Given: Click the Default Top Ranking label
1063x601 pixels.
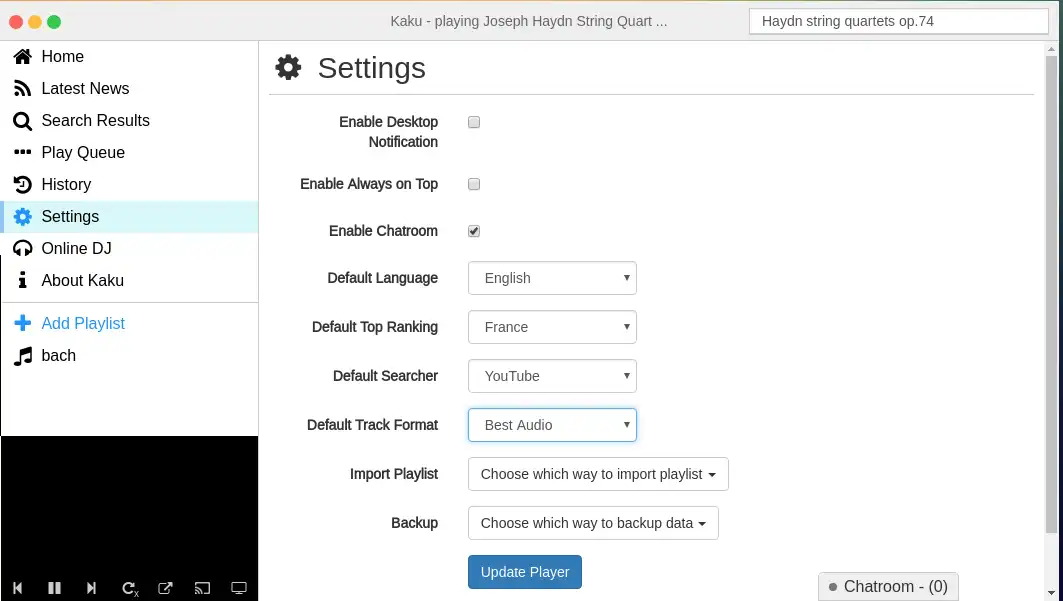Looking at the screenshot, I should (375, 327).
